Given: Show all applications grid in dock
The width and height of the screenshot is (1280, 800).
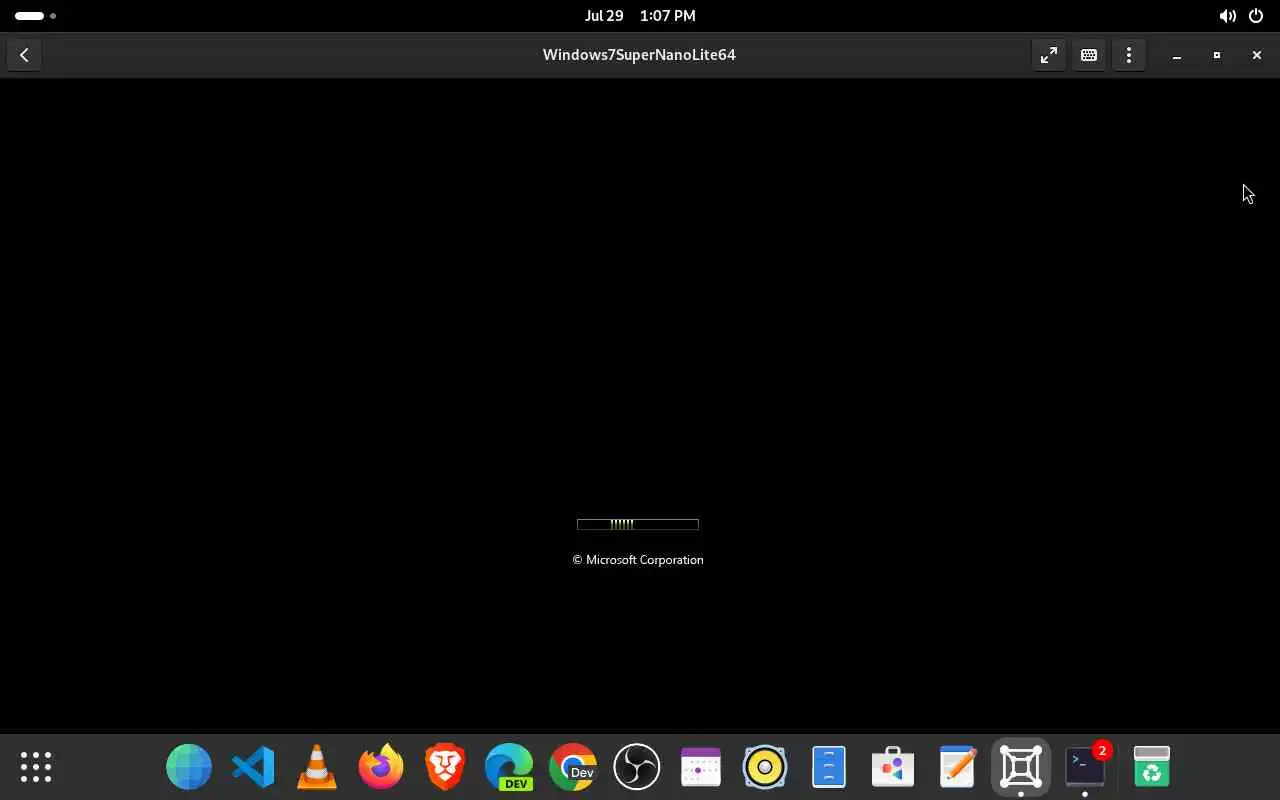Looking at the screenshot, I should coord(36,767).
